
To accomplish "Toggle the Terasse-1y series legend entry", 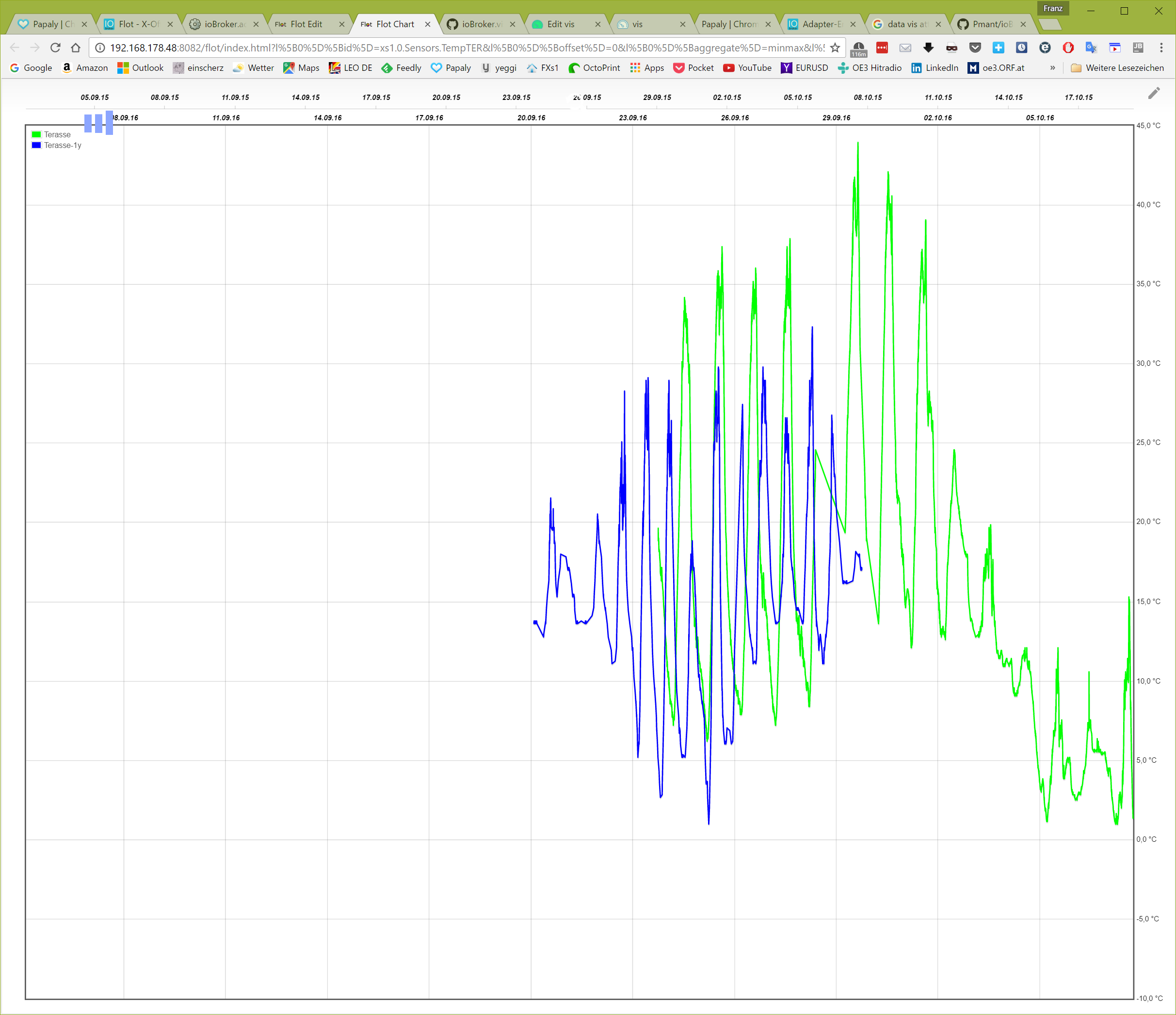I will point(63,146).
